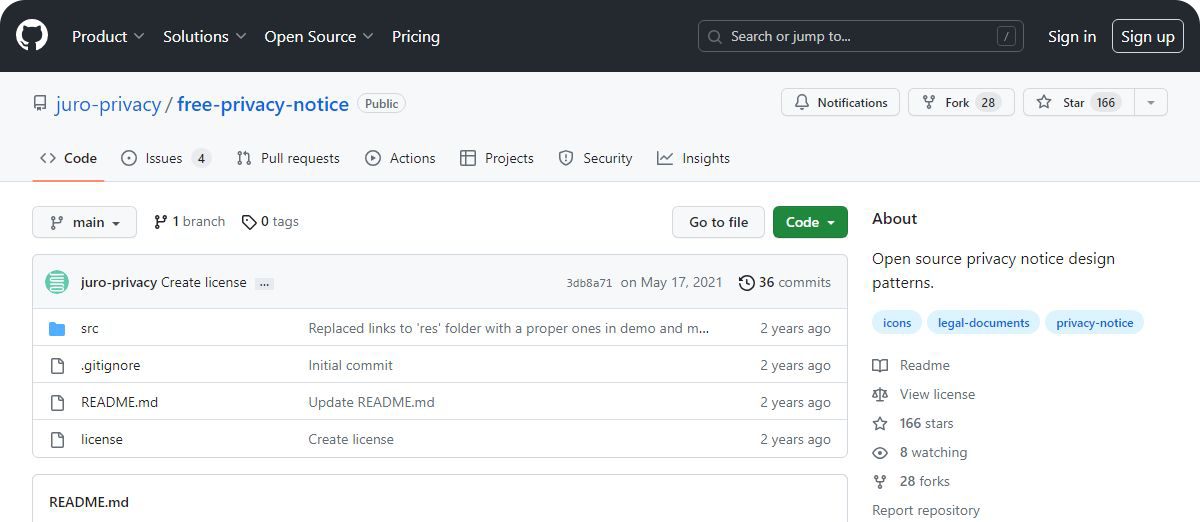Open the free-privacy-notice repository link

[x=263, y=104]
